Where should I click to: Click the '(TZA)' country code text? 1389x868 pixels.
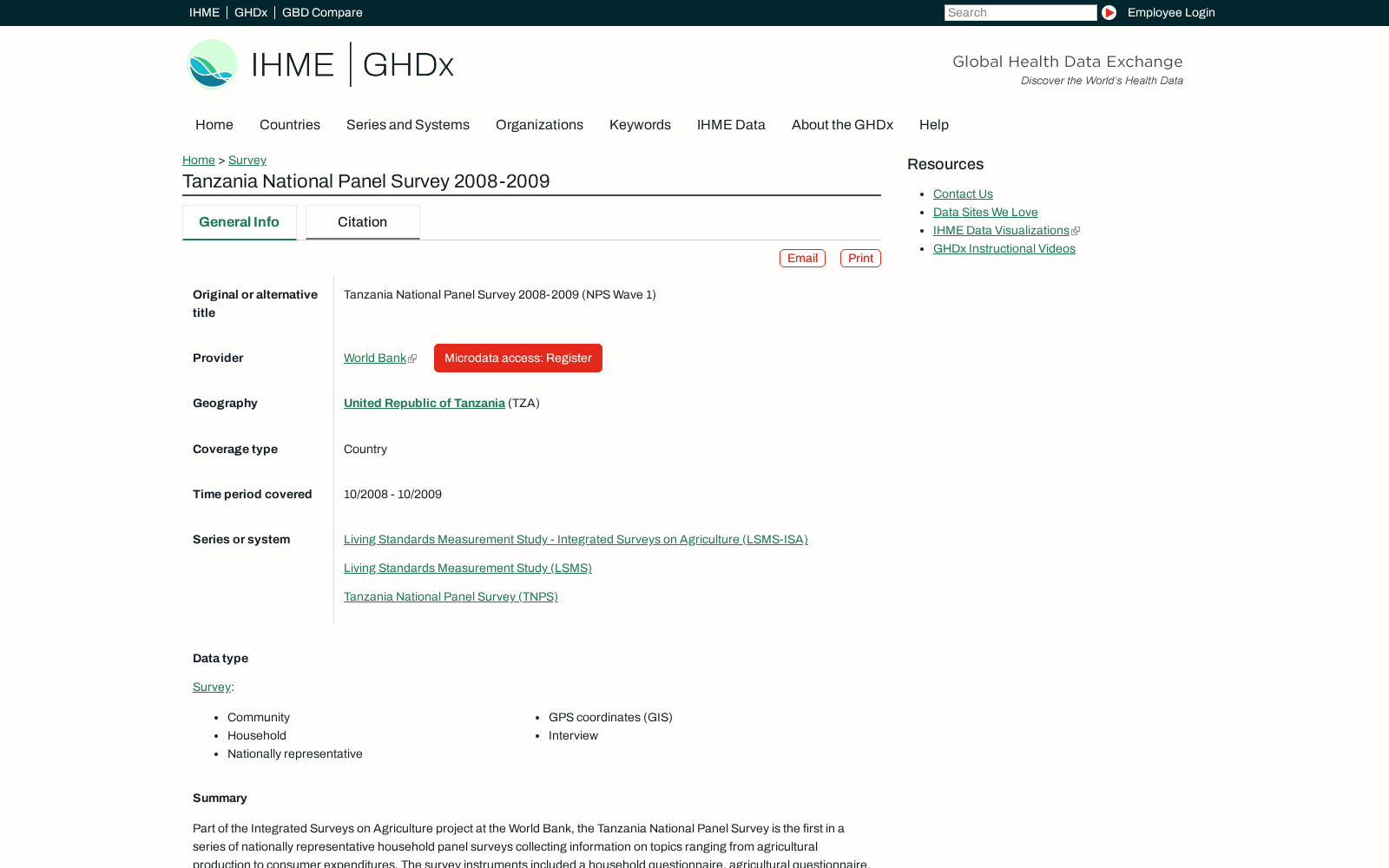coord(523,403)
